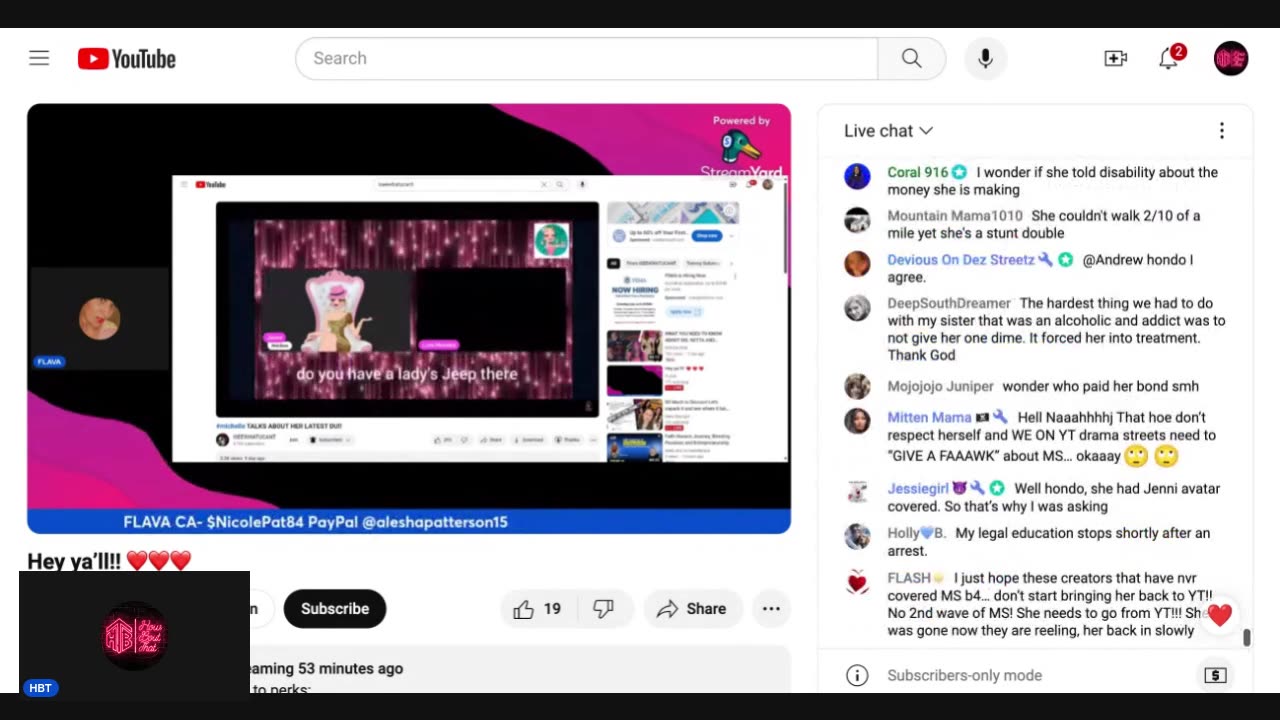This screenshot has height=720, width=1280.
Task: Click the DeepSouthDreamer username
Action: pos(949,303)
